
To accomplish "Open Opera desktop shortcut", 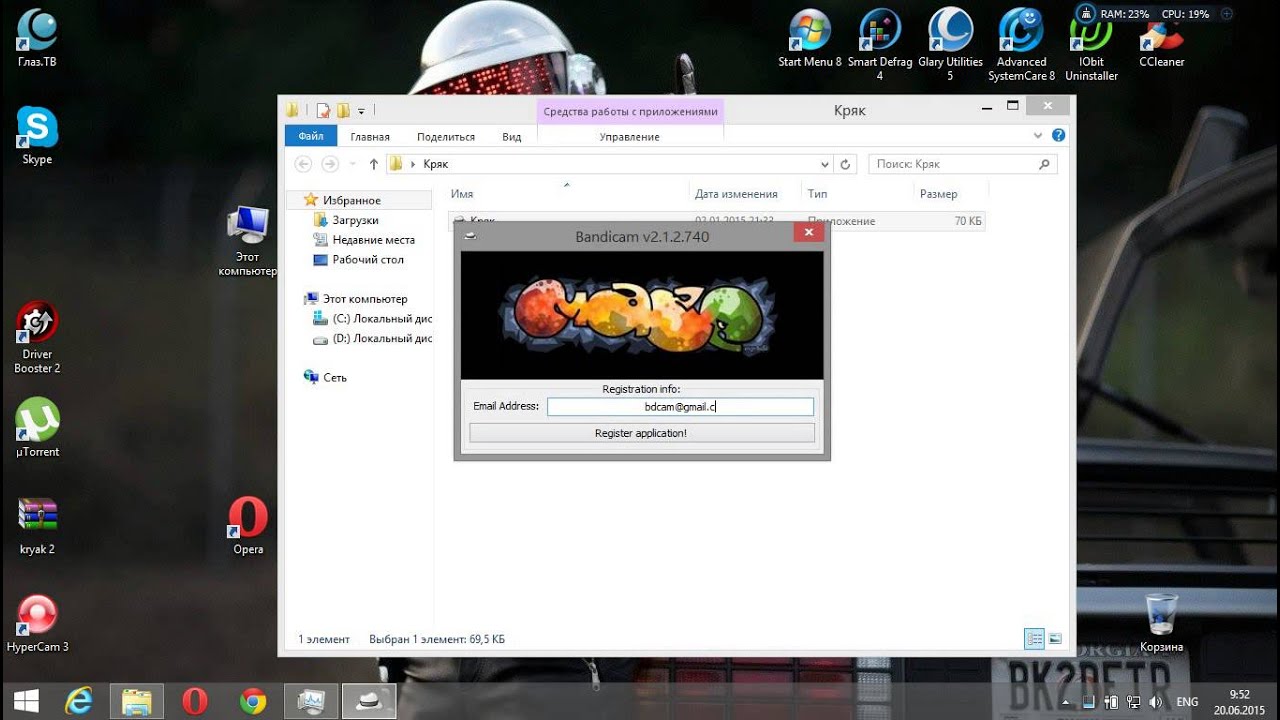I will click(248, 526).
